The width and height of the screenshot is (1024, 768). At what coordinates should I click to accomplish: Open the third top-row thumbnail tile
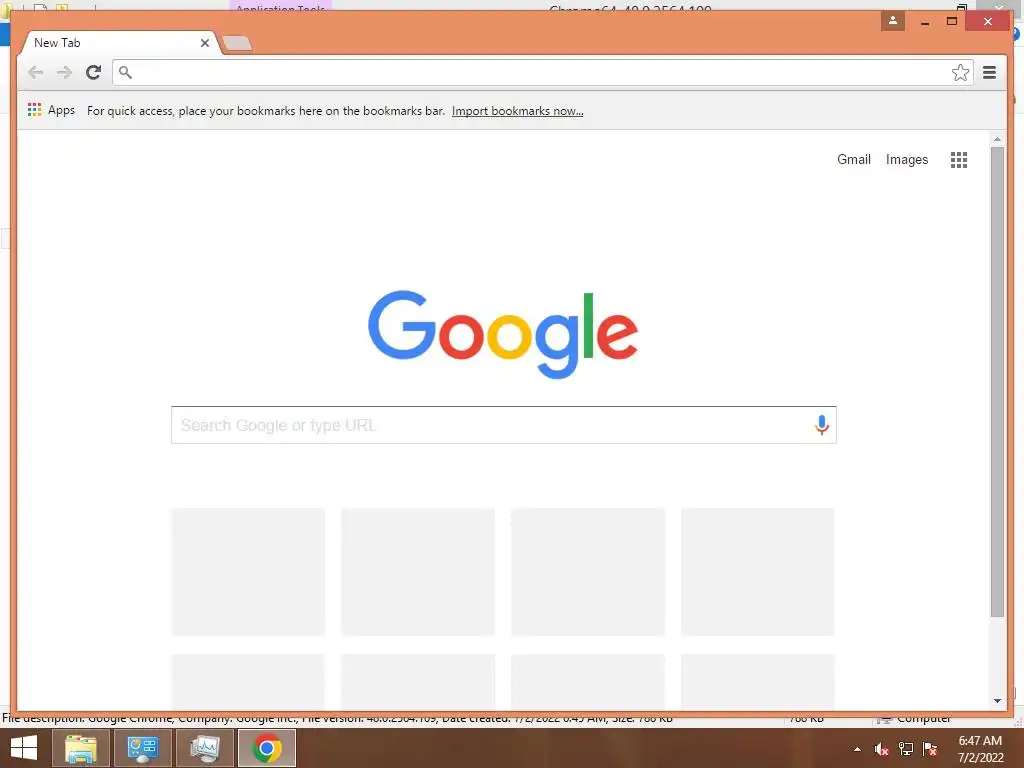pos(588,571)
